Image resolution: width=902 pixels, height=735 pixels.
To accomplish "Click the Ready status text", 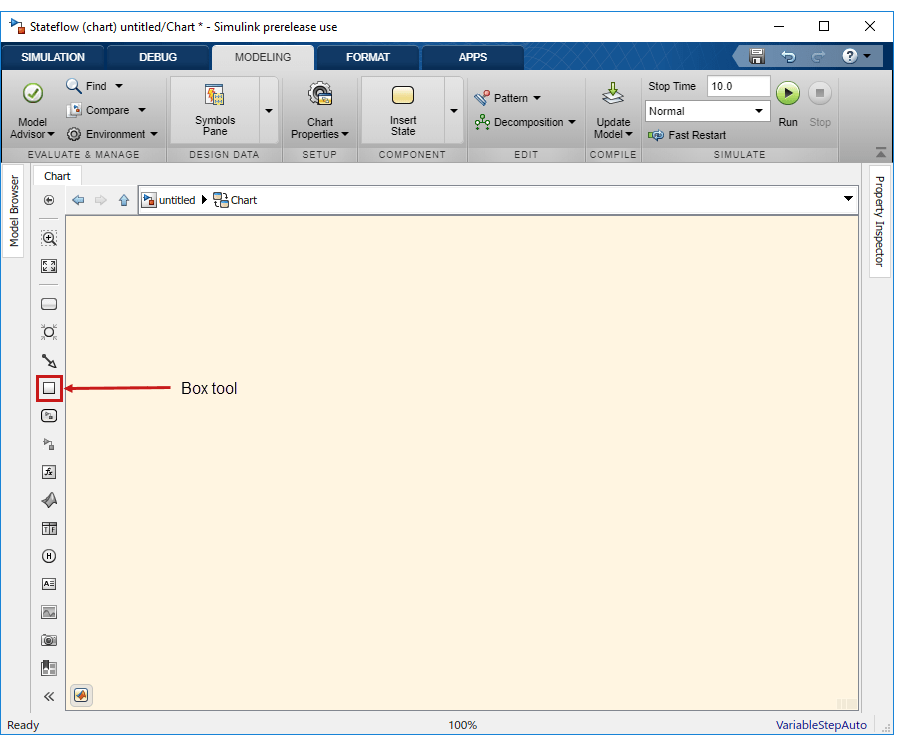I will pyautogui.click(x=23, y=725).
